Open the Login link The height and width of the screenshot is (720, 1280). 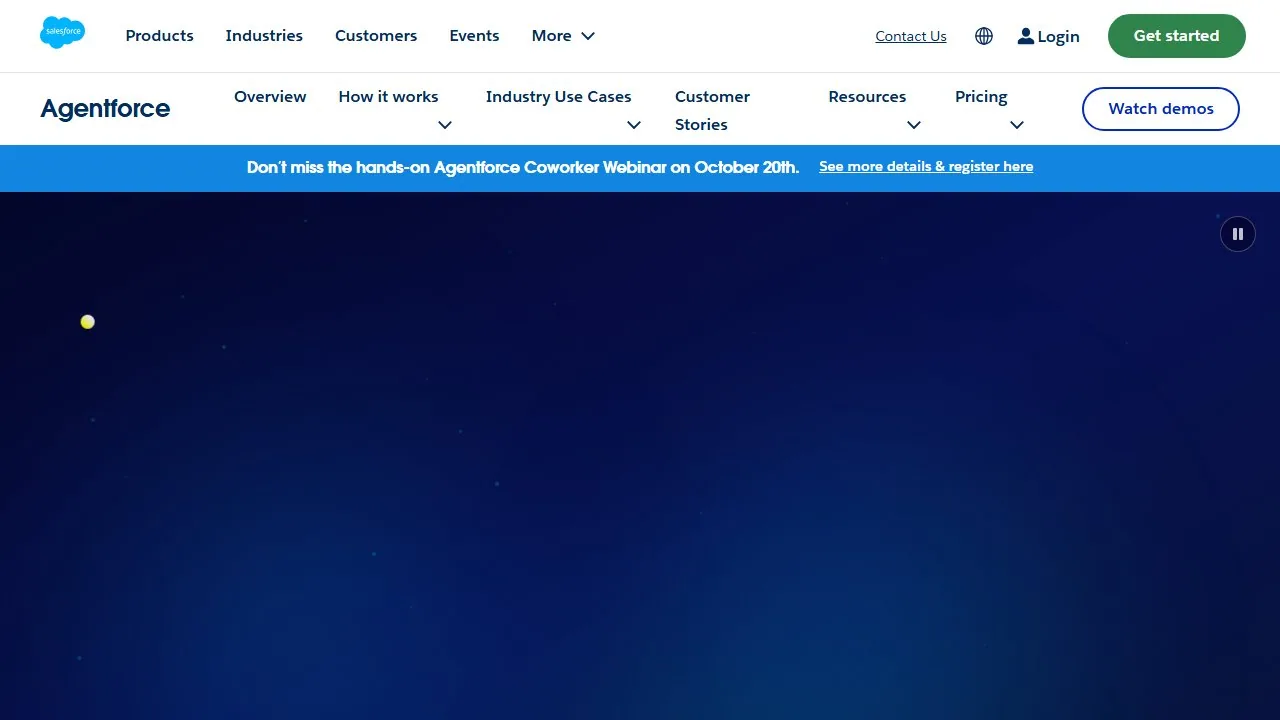point(1048,36)
